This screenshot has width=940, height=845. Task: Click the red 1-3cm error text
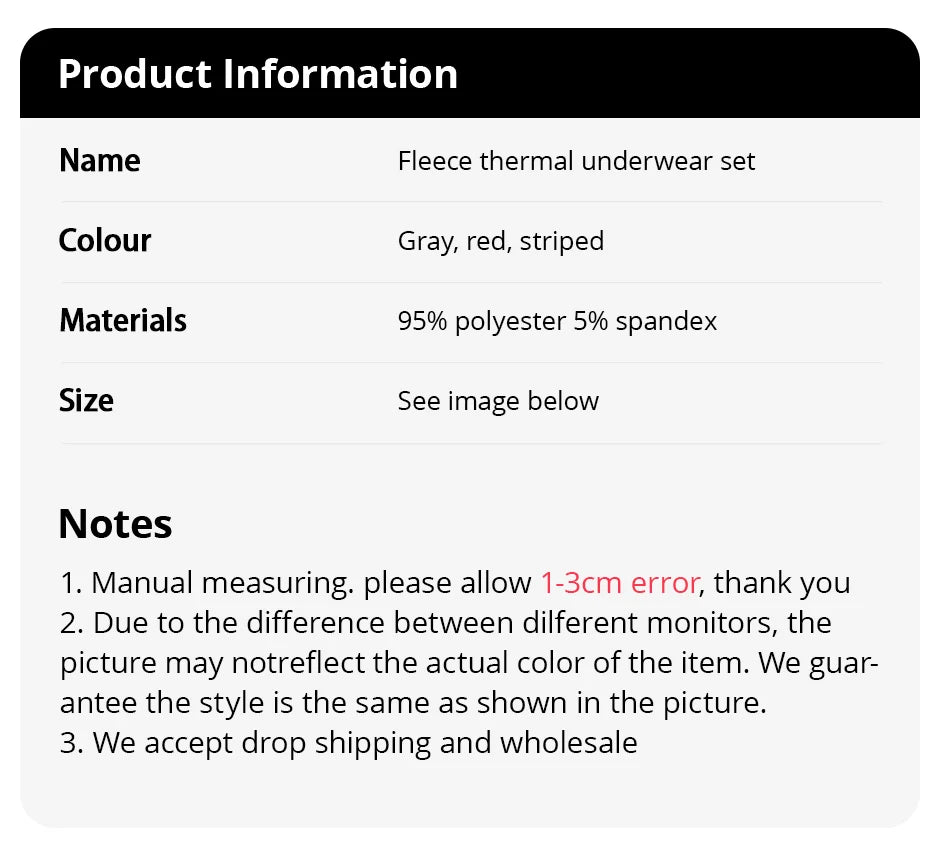(x=620, y=583)
